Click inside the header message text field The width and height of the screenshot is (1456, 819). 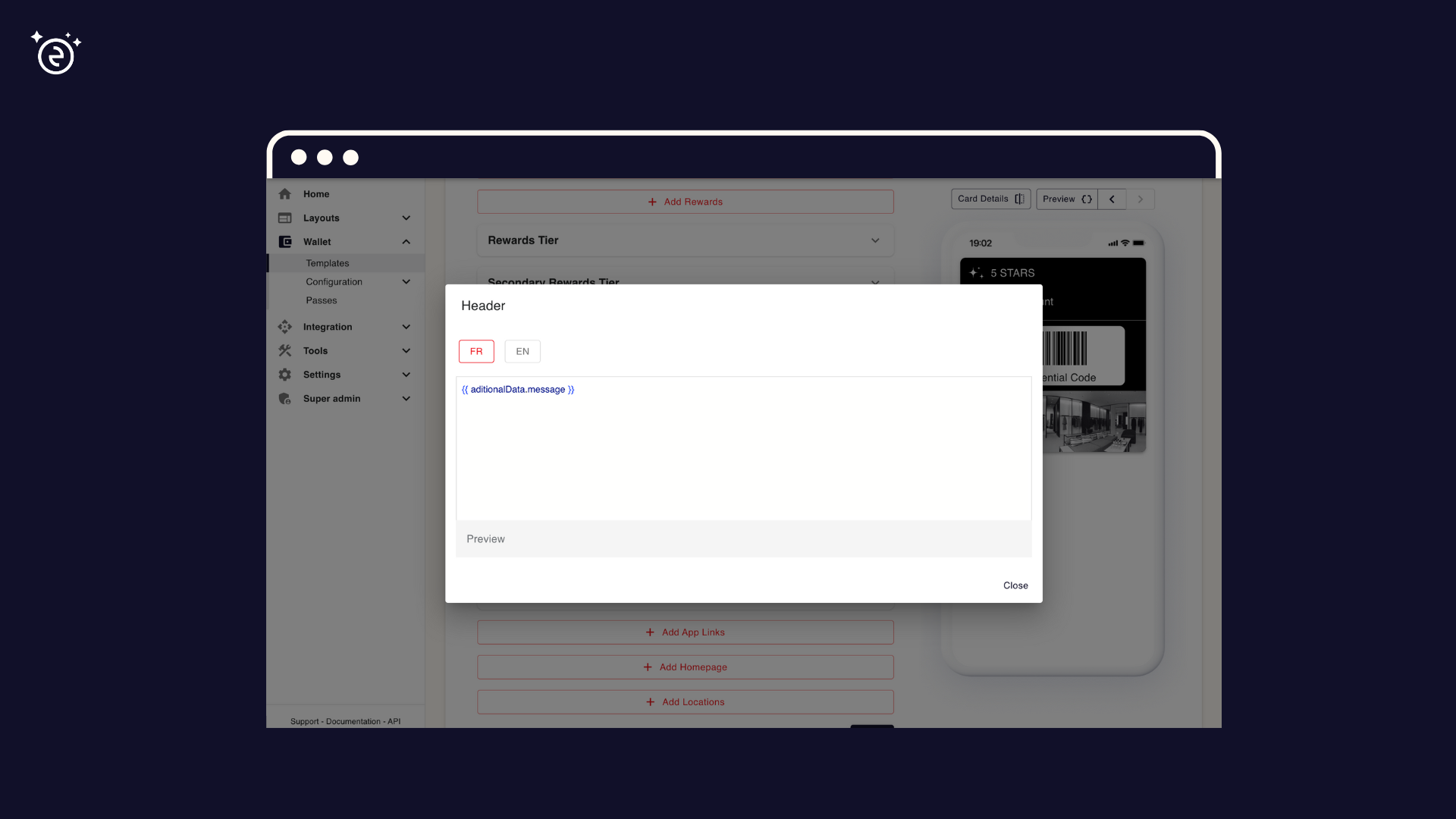pos(743,447)
